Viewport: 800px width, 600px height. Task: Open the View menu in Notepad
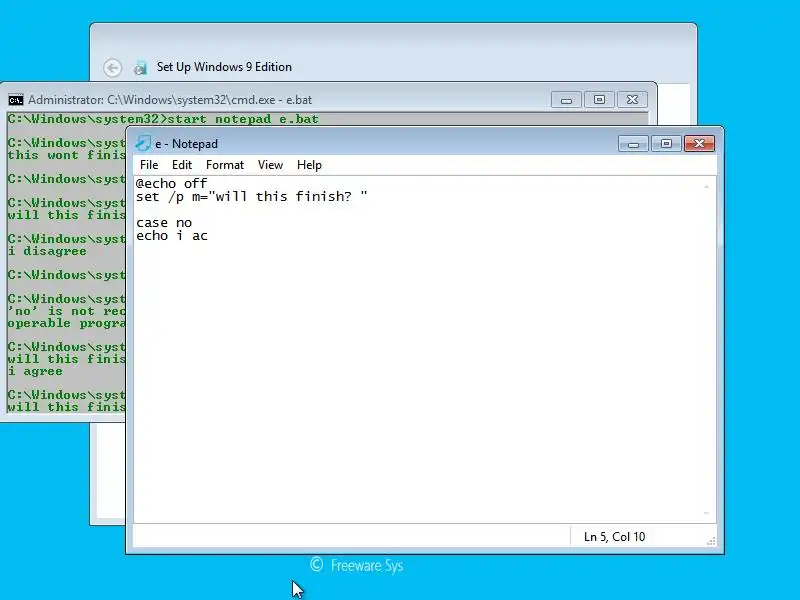click(x=270, y=165)
